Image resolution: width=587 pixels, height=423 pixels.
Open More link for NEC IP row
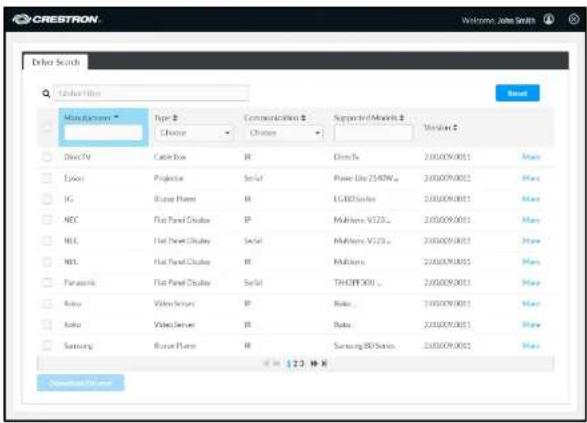[x=531, y=220]
